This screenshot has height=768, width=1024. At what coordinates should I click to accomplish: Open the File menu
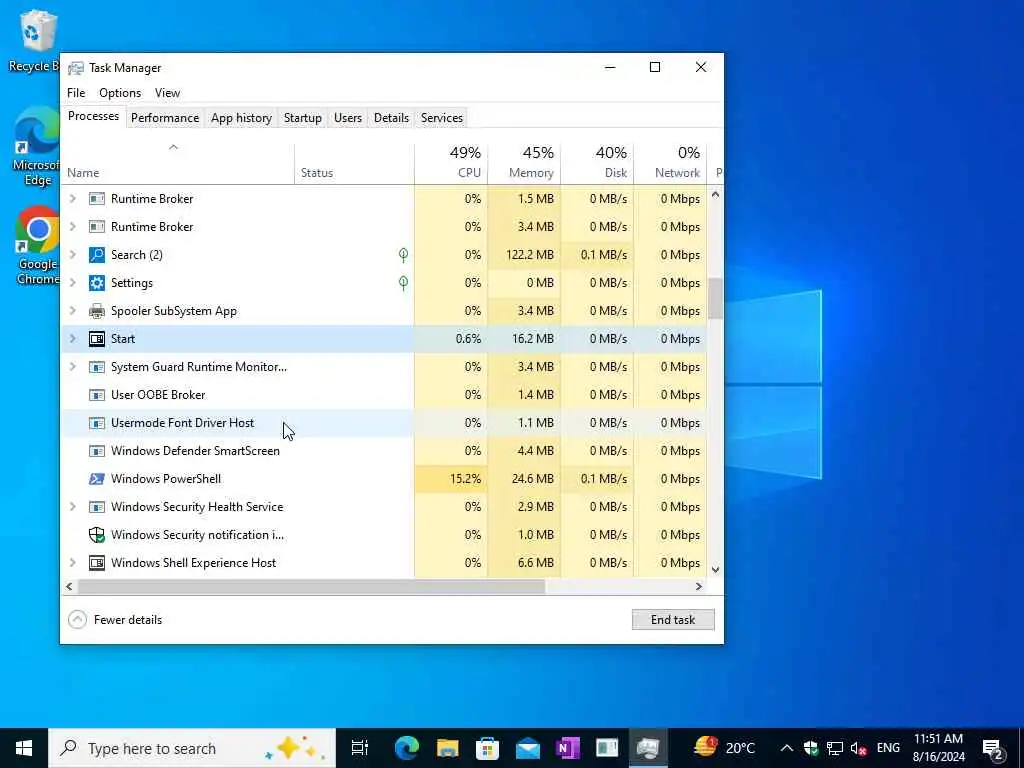[76, 93]
